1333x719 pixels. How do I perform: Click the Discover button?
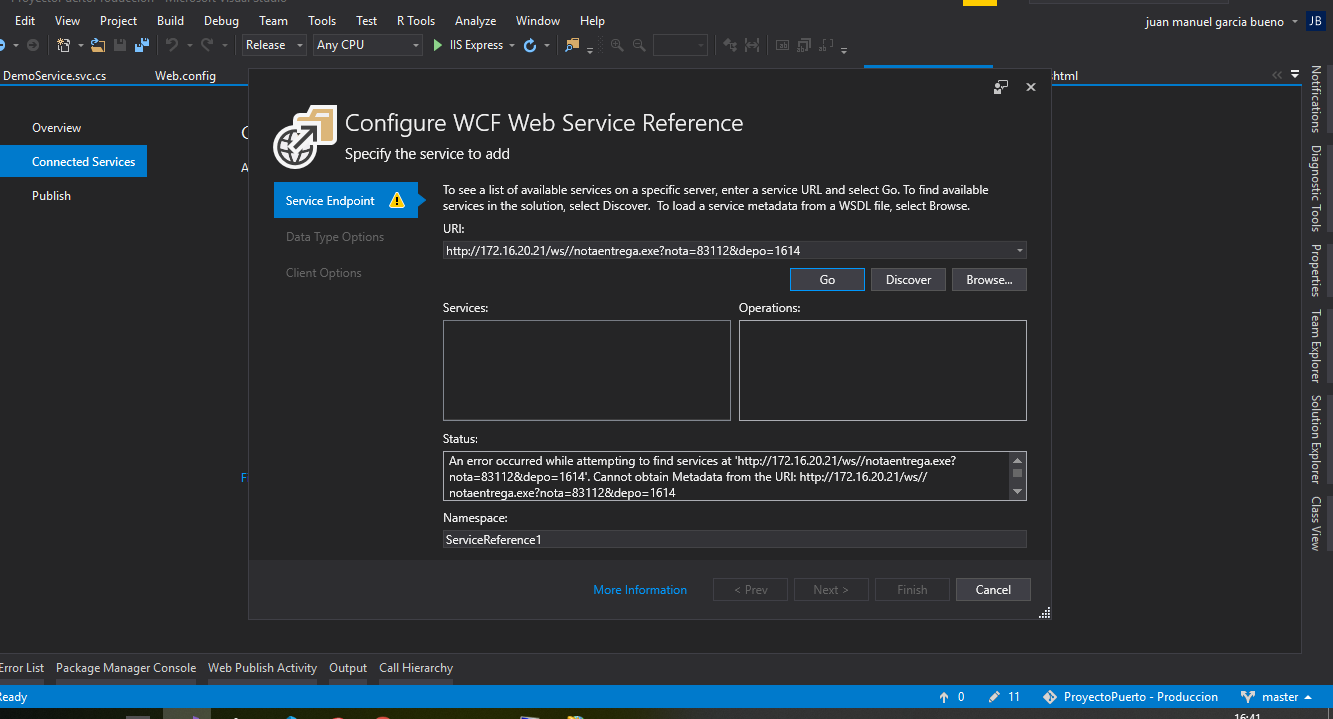tap(908, 280)
